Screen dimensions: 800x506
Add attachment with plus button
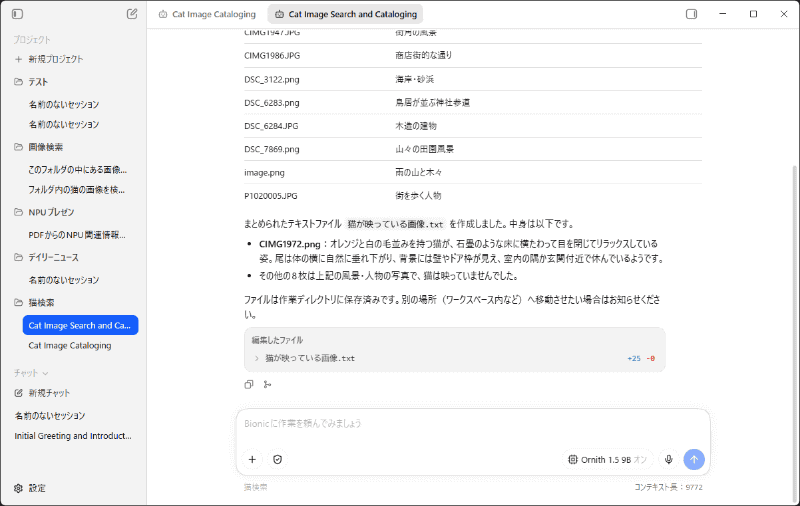tap(252, 460)
